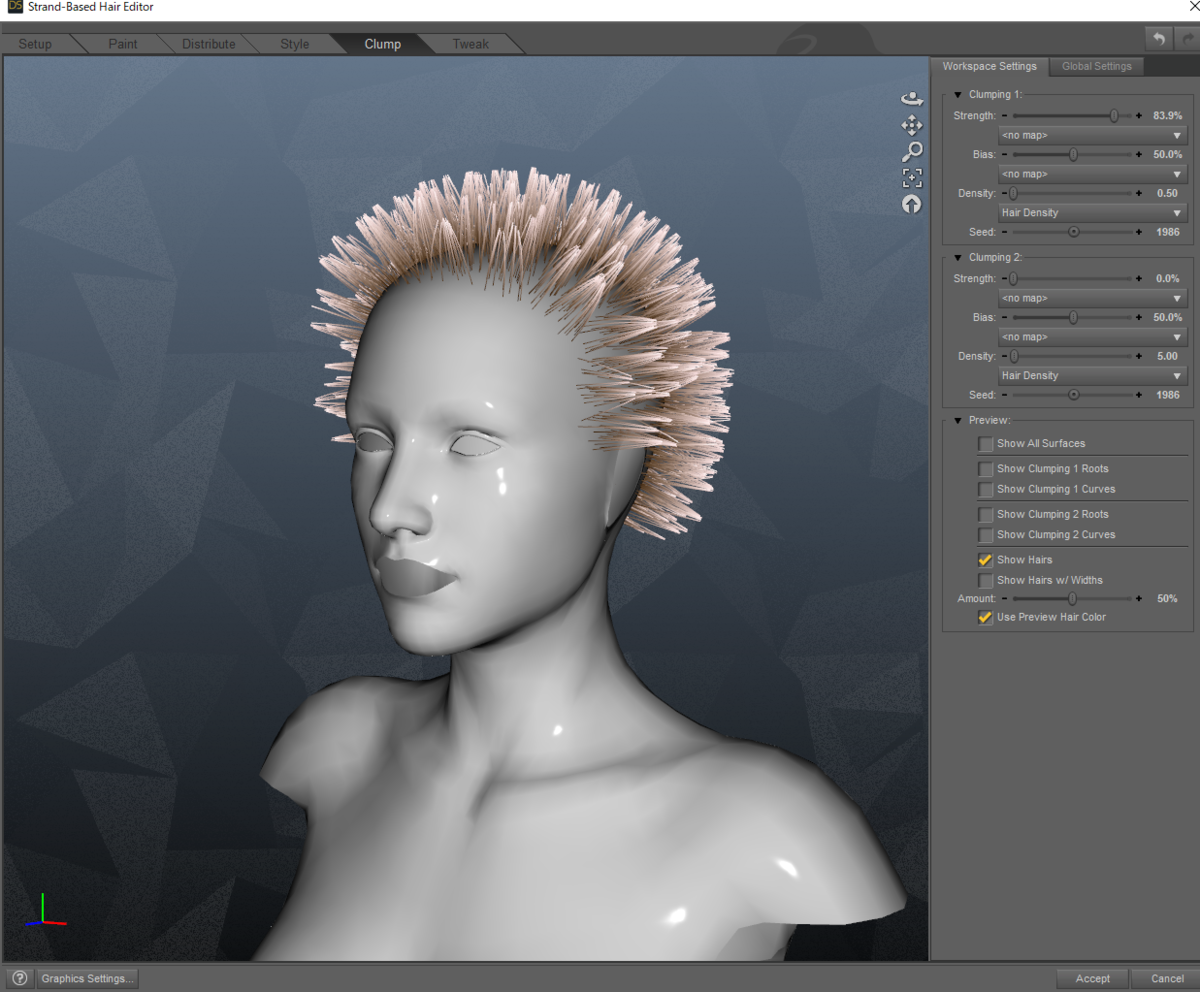This screenshot has width=1200, height=992.
Task: Switch to the Style tab
Action: [294, 43]
